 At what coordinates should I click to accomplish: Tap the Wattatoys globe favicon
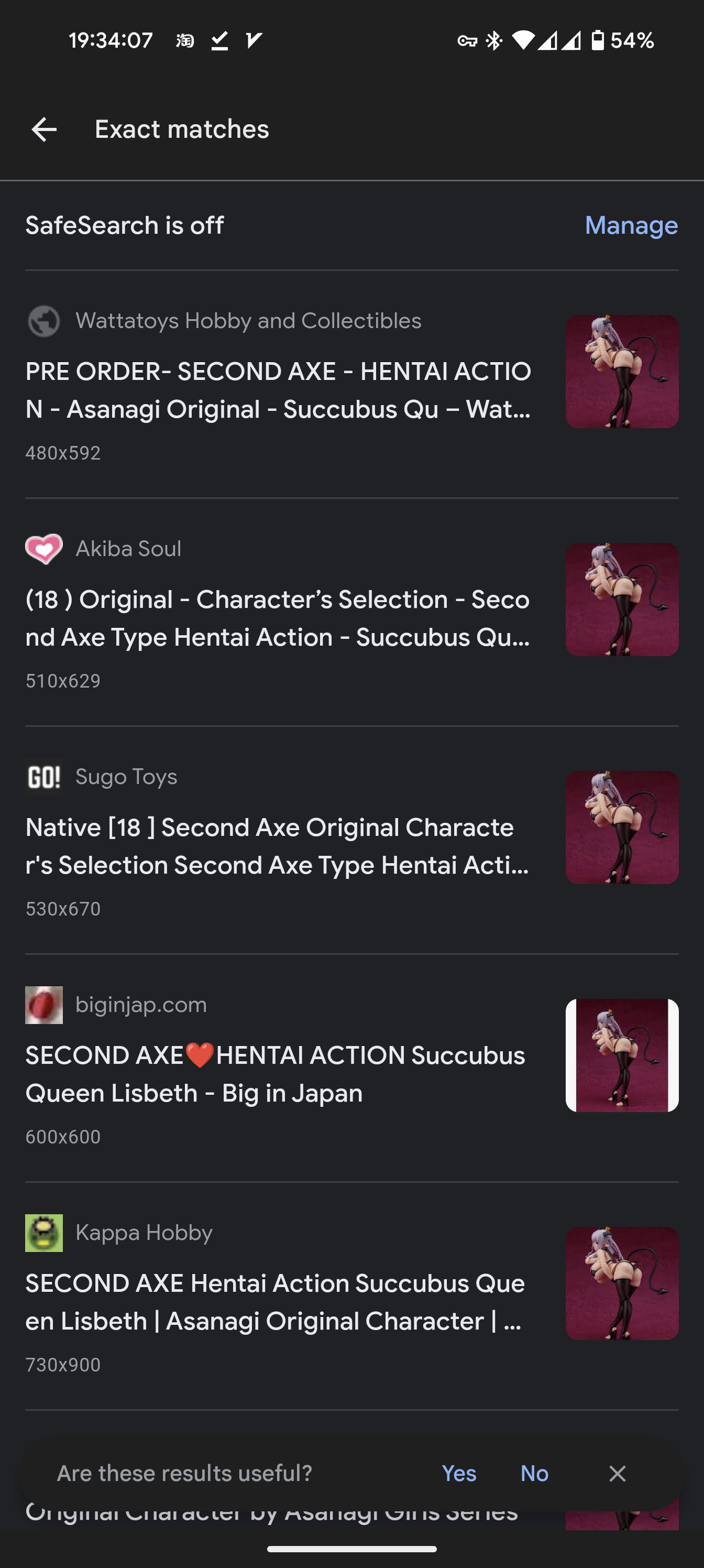pyautogui.click(x=44, y=321)
